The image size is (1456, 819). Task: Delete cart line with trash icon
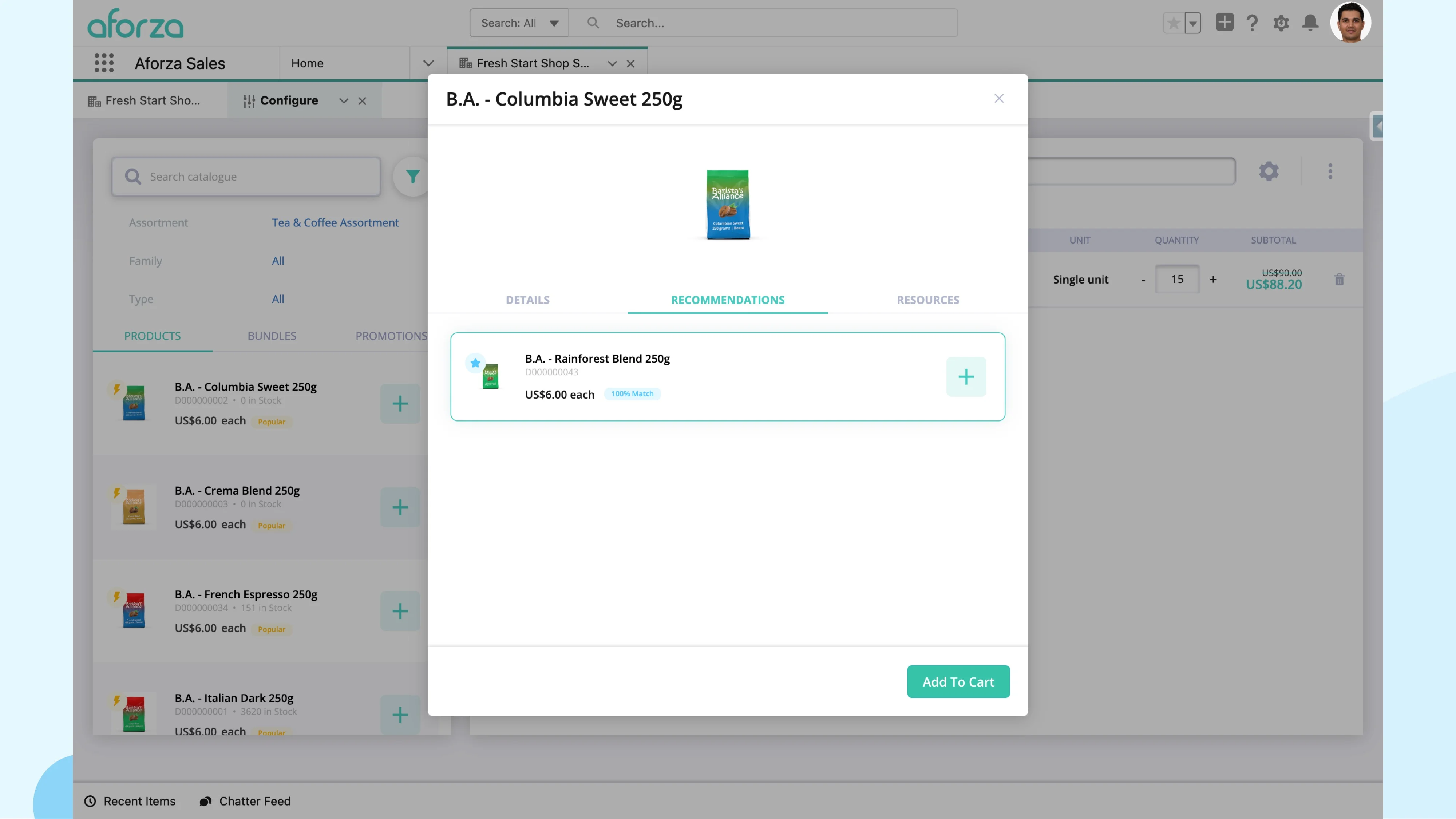click(x=1339, y=280)
